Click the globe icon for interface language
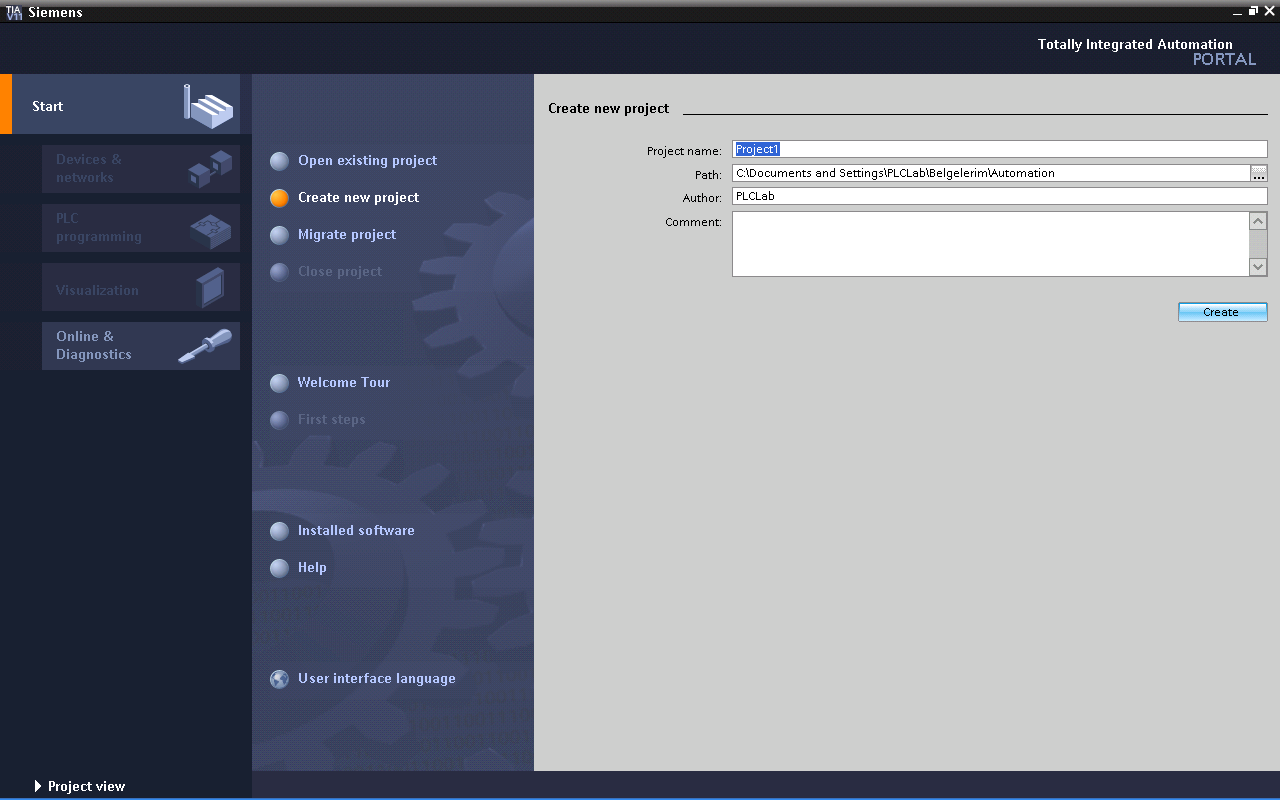Viewport: 1280px width, 800px height. point(280,679)
